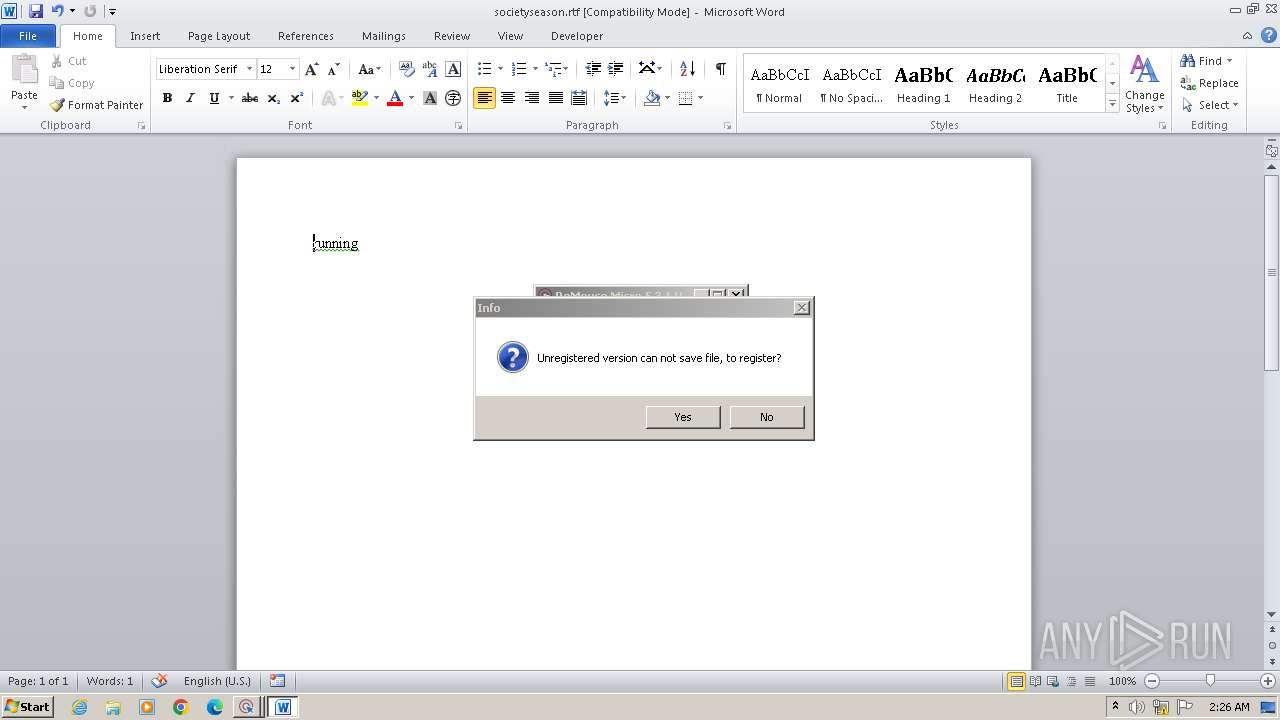Viewport: 1280px width, 720px height.
Task: Apply the Heading 1 style
Action: tap(923, 84)
